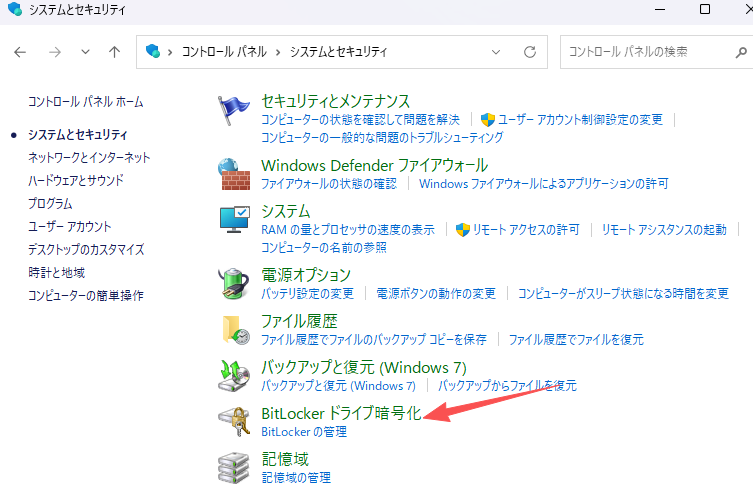The image size is (753, 485).
Task: Click the forward navigation arrow
Action: tap(55, 52)
